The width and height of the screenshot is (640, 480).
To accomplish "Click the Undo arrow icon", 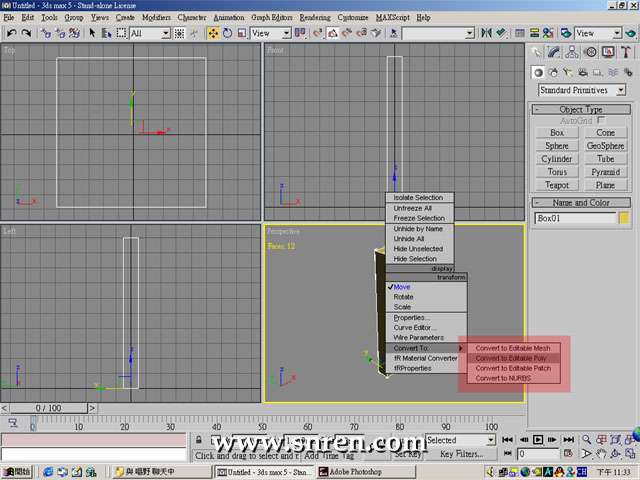I will [x=11, y=33].
